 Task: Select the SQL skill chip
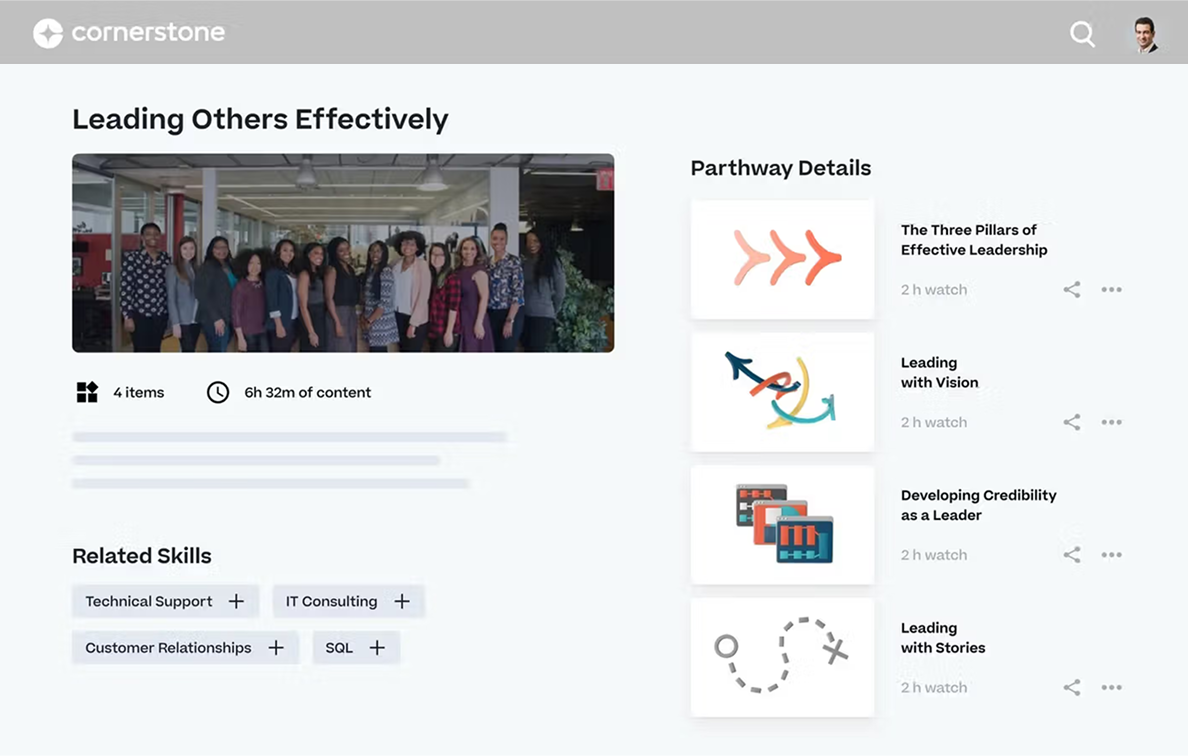(340, 648)
